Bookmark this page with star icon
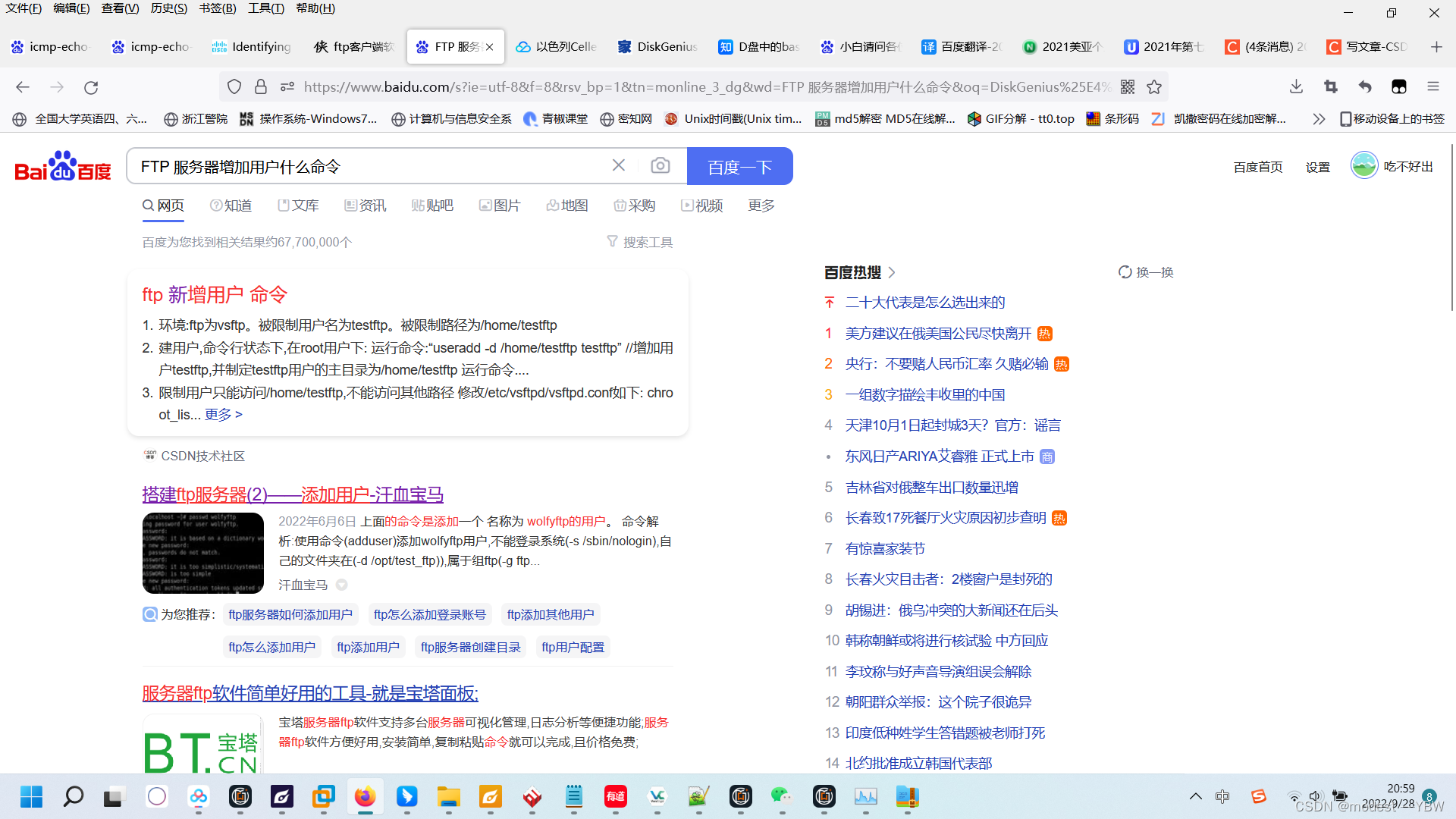Viewport: 1456px width, 819px height. coord(1154,87)
